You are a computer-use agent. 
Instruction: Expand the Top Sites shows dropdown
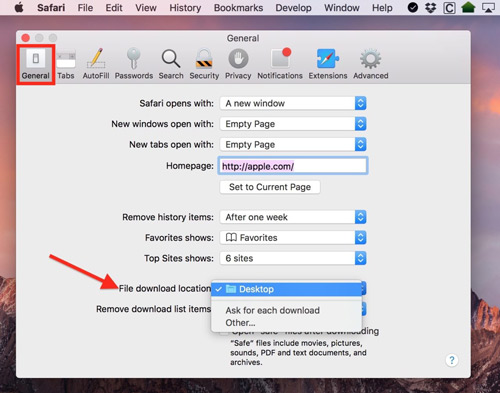pyautogui.click(x=293, y=258)
